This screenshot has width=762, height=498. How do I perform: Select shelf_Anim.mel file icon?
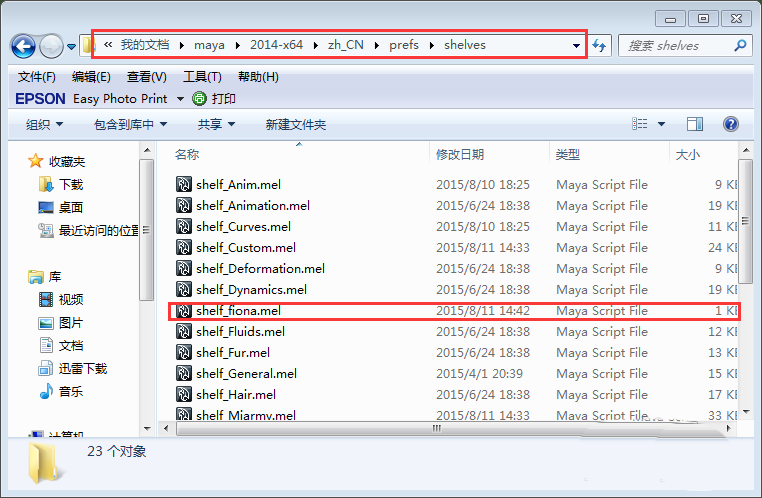184,184
